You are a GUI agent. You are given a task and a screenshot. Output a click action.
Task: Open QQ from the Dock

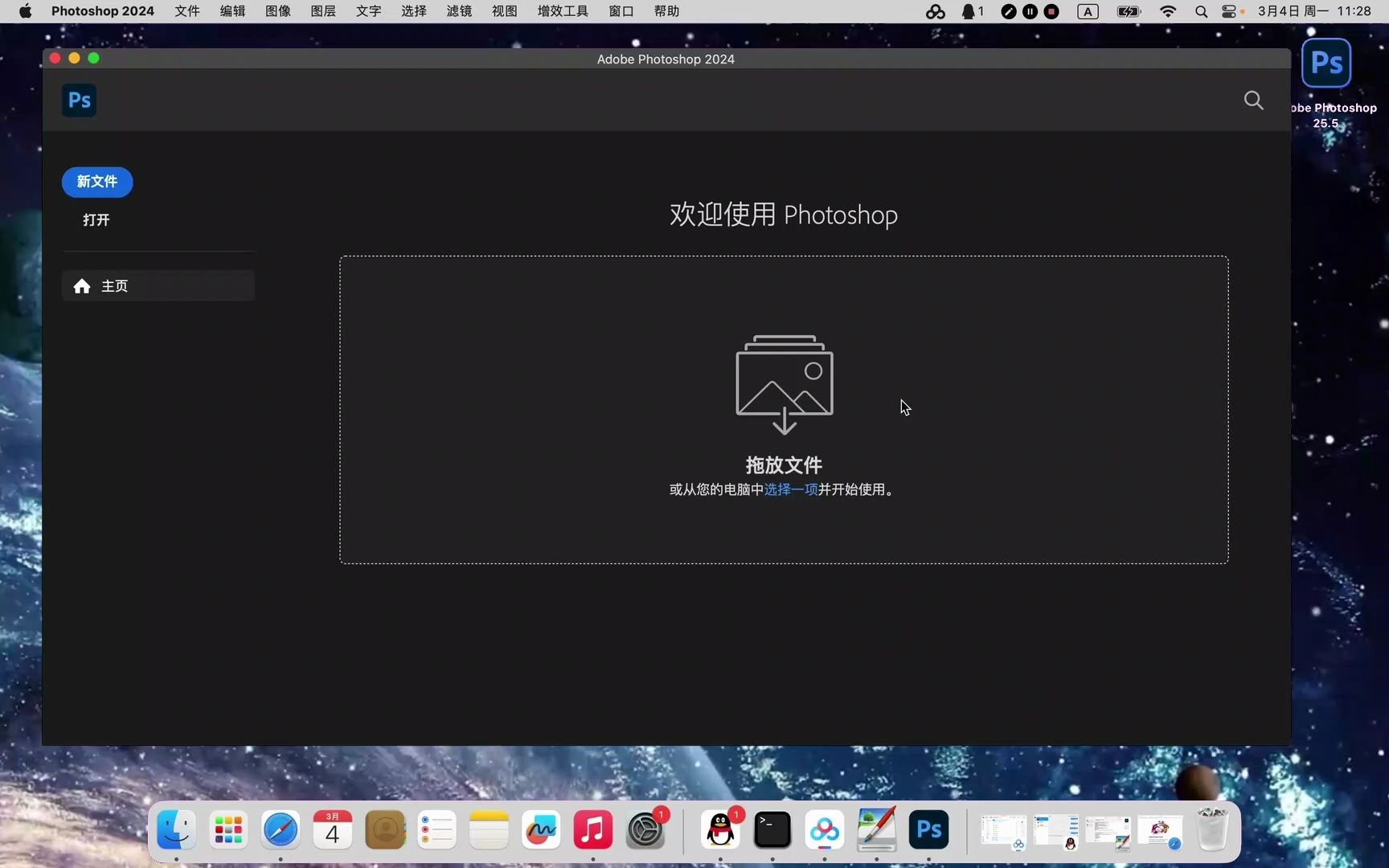pyautogui.click(x=720, y=830)
